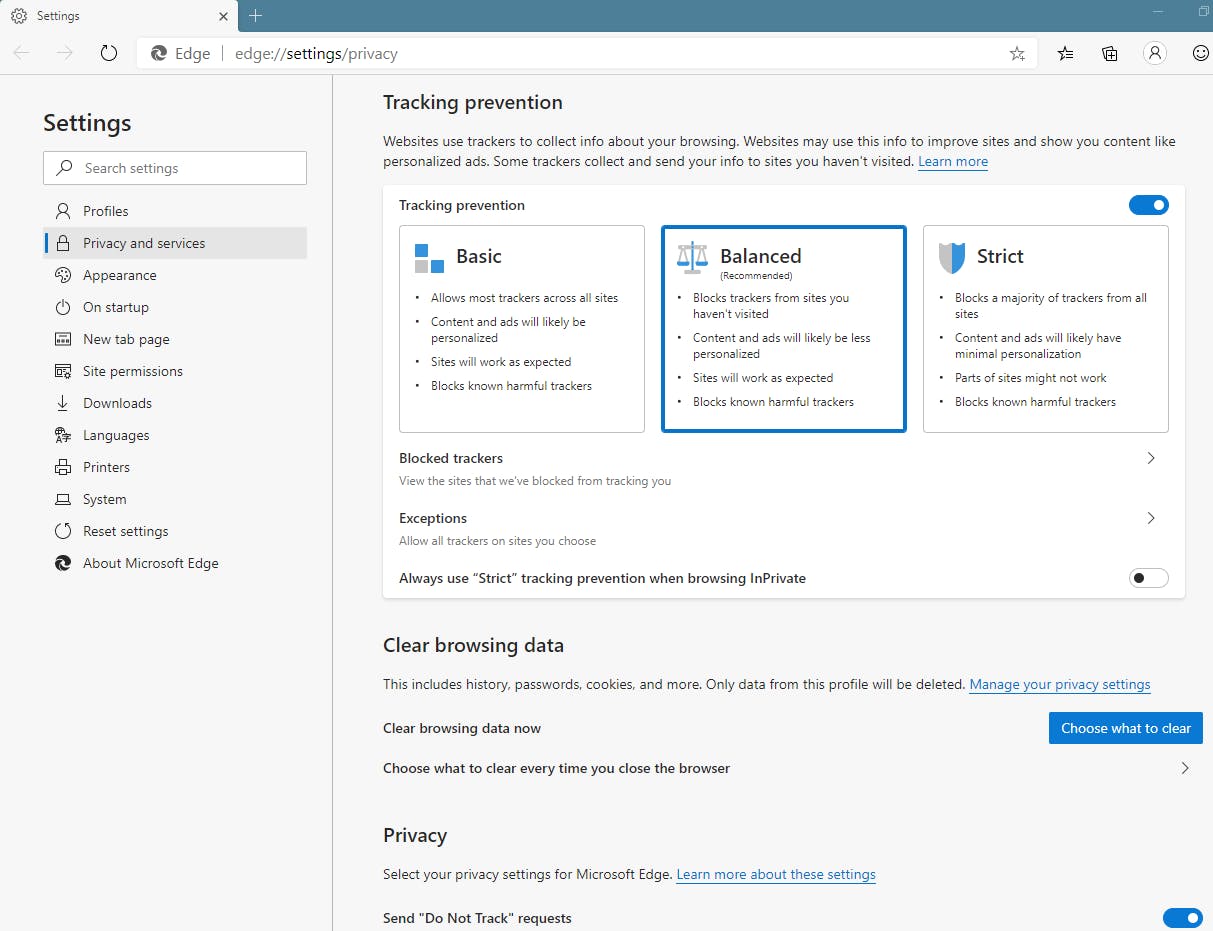The height and width of the screenshot is (931, 1213).
Task: Expand Choose what to clear on close
Action: pos(1185,768)
